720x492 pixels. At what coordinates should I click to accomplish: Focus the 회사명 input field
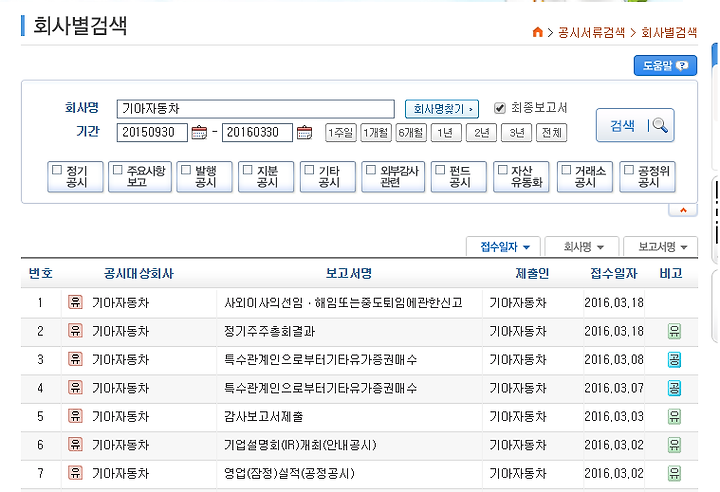256,109
